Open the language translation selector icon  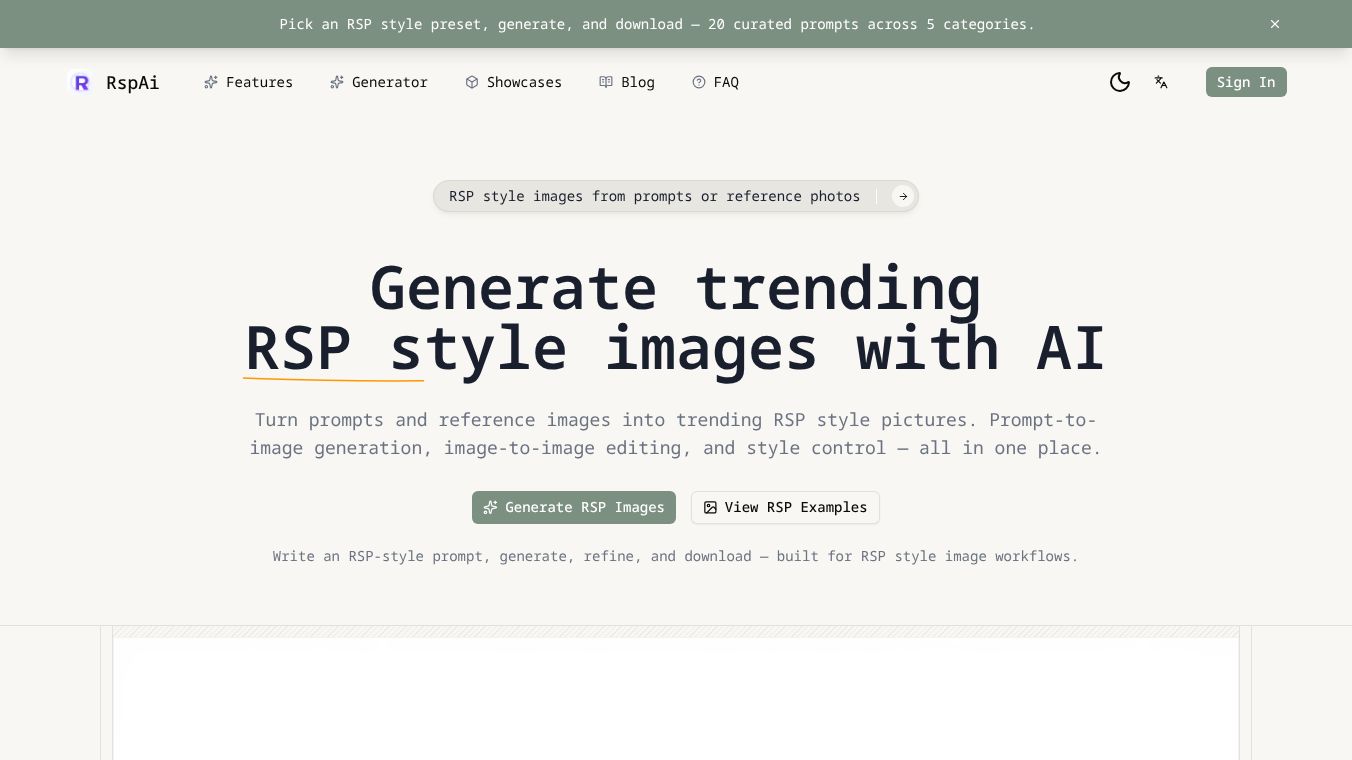(x=1161, y=82)
